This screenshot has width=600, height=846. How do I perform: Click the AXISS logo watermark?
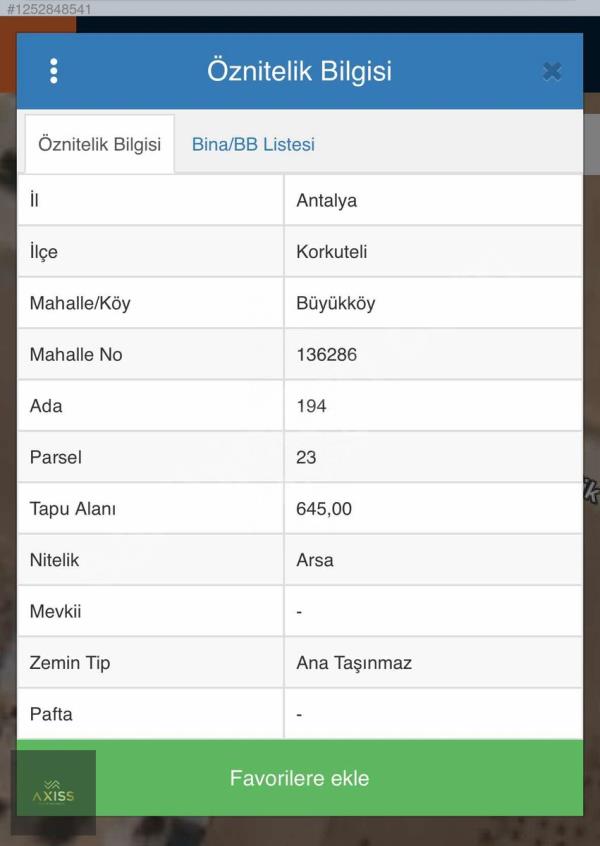[54, 792]
